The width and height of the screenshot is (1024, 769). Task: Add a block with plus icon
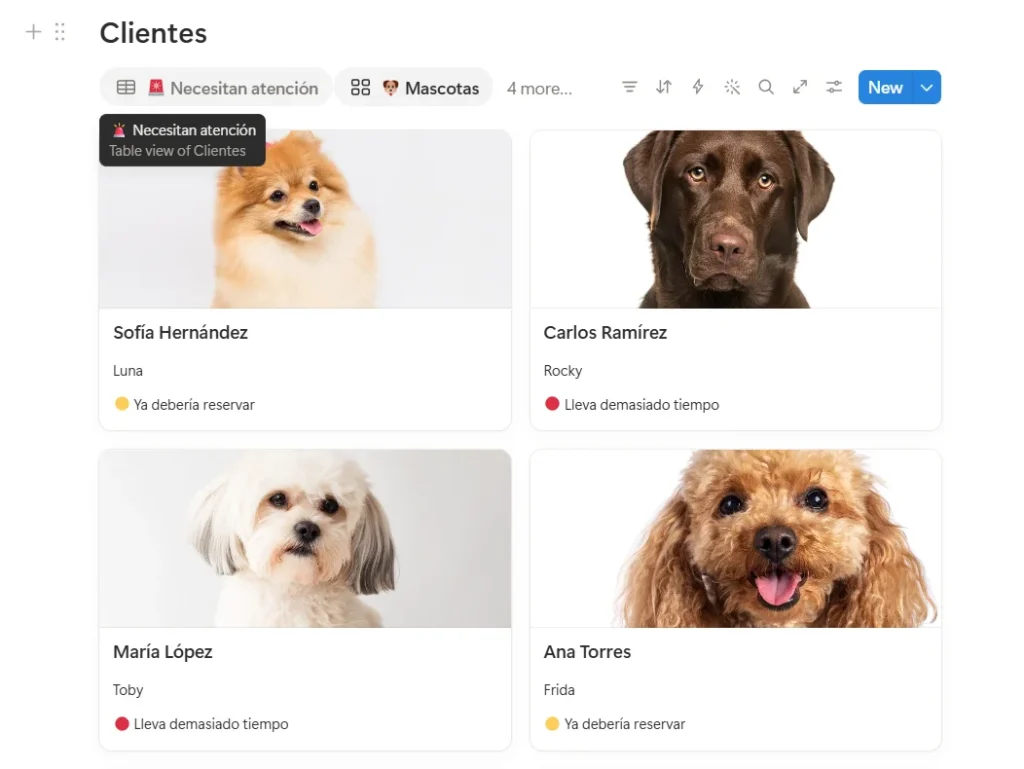tap(33, 32)
